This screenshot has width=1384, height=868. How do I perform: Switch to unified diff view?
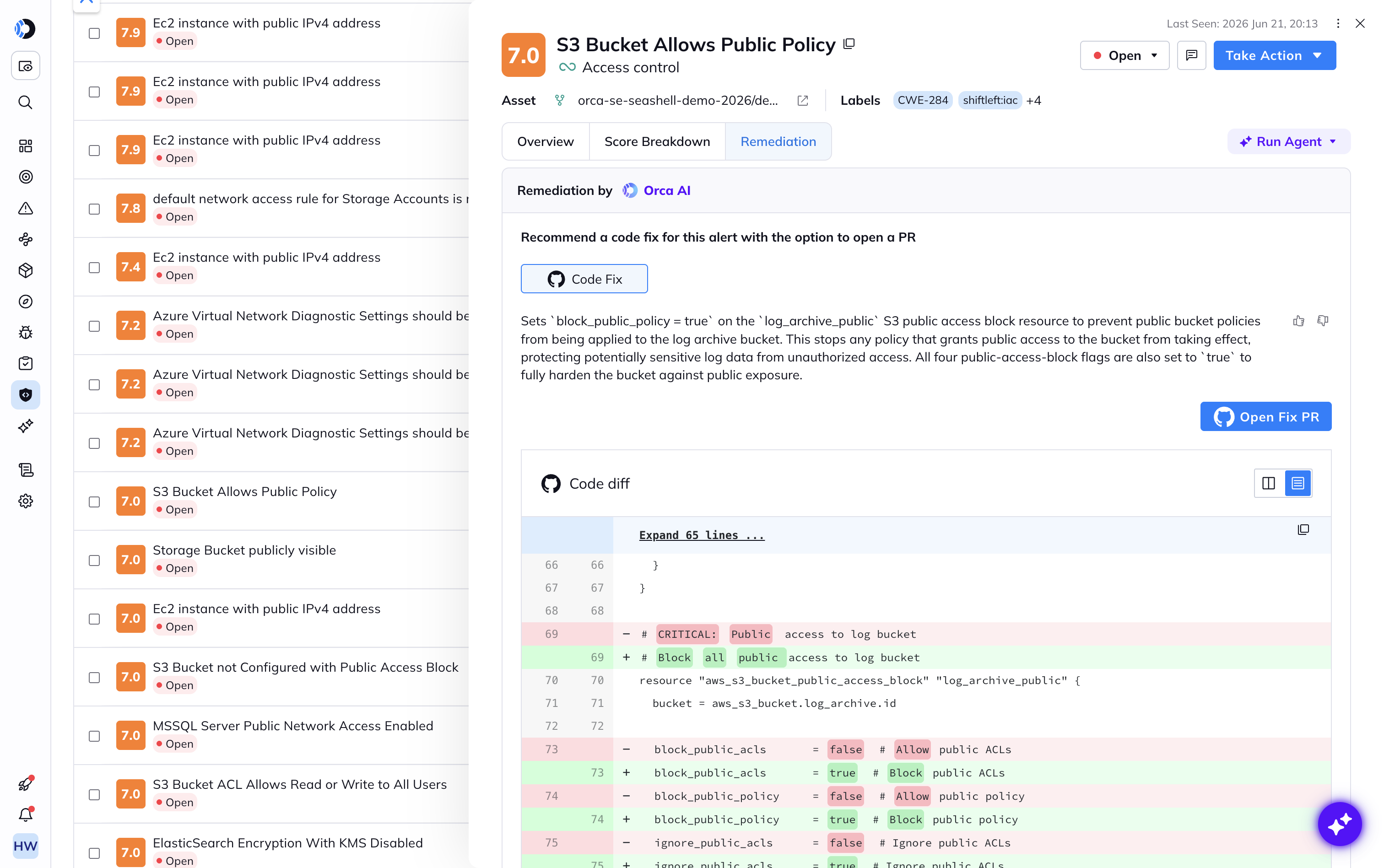point(1297,483)
